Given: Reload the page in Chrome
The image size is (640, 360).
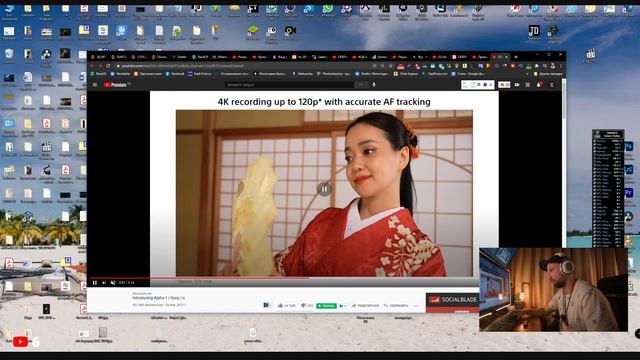Looking at the screenshot, I should (x=108, y=66).
